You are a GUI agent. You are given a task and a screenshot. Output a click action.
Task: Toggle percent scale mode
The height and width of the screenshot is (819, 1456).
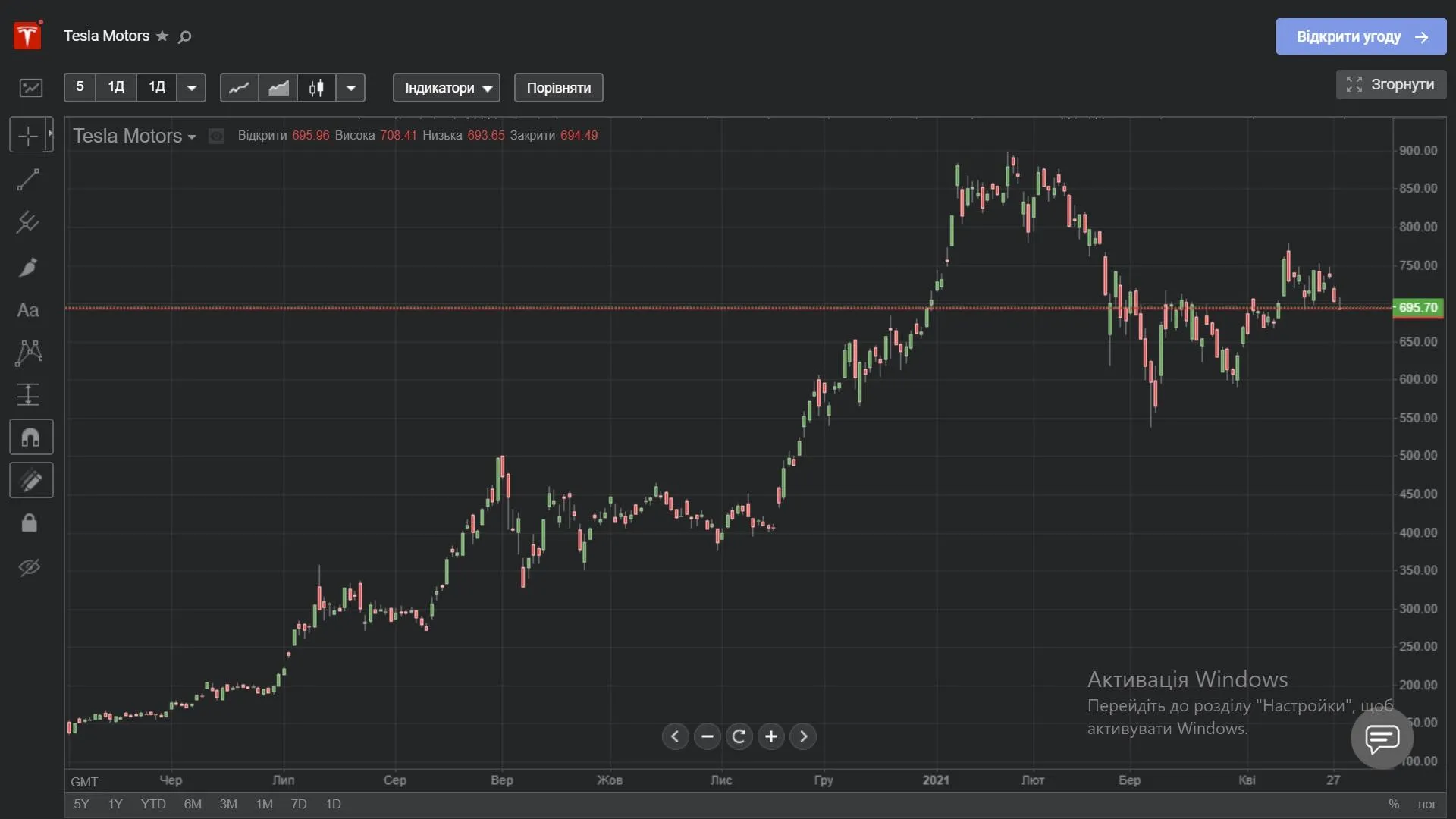click(x=1394, y=804)
